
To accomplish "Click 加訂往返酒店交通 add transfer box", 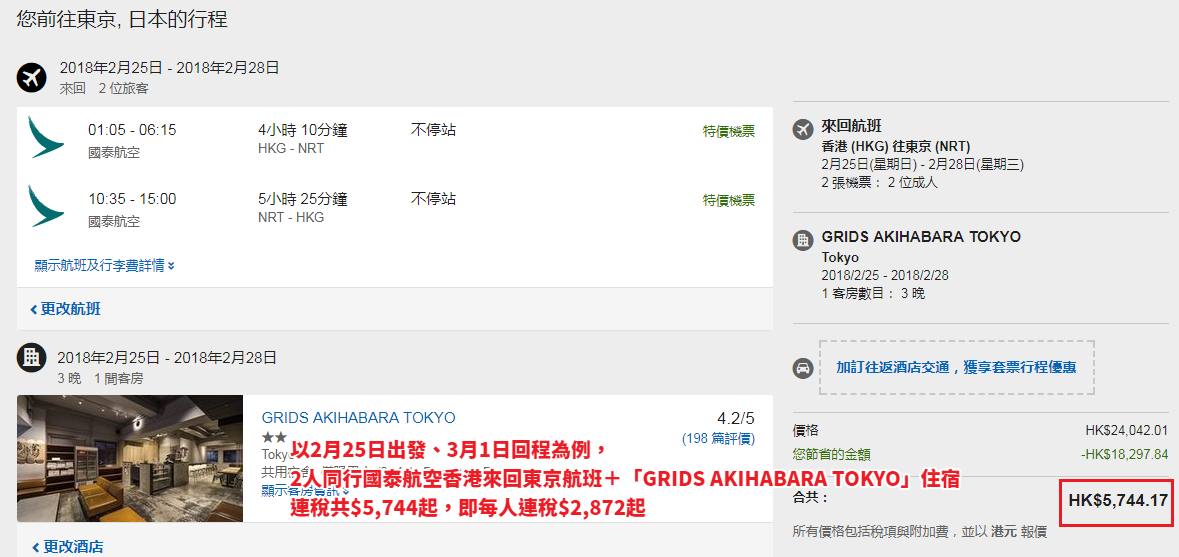I will [x=956, y=368].
